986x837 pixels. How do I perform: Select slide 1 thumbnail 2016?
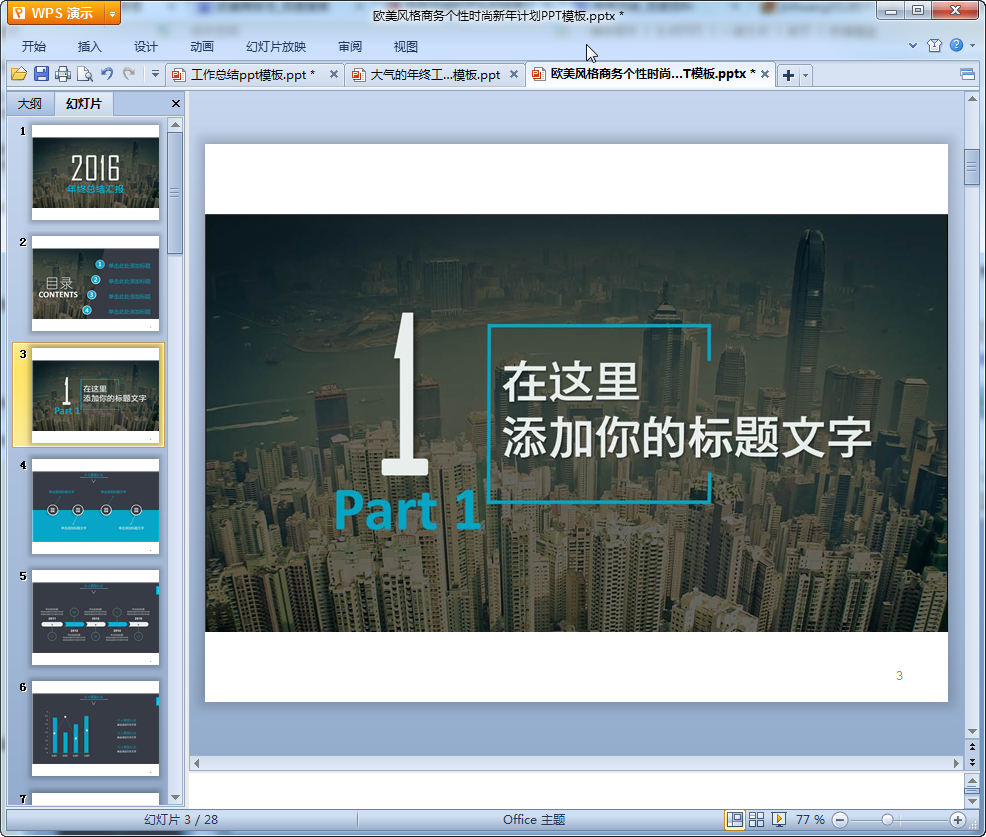(x=96, y=172)
